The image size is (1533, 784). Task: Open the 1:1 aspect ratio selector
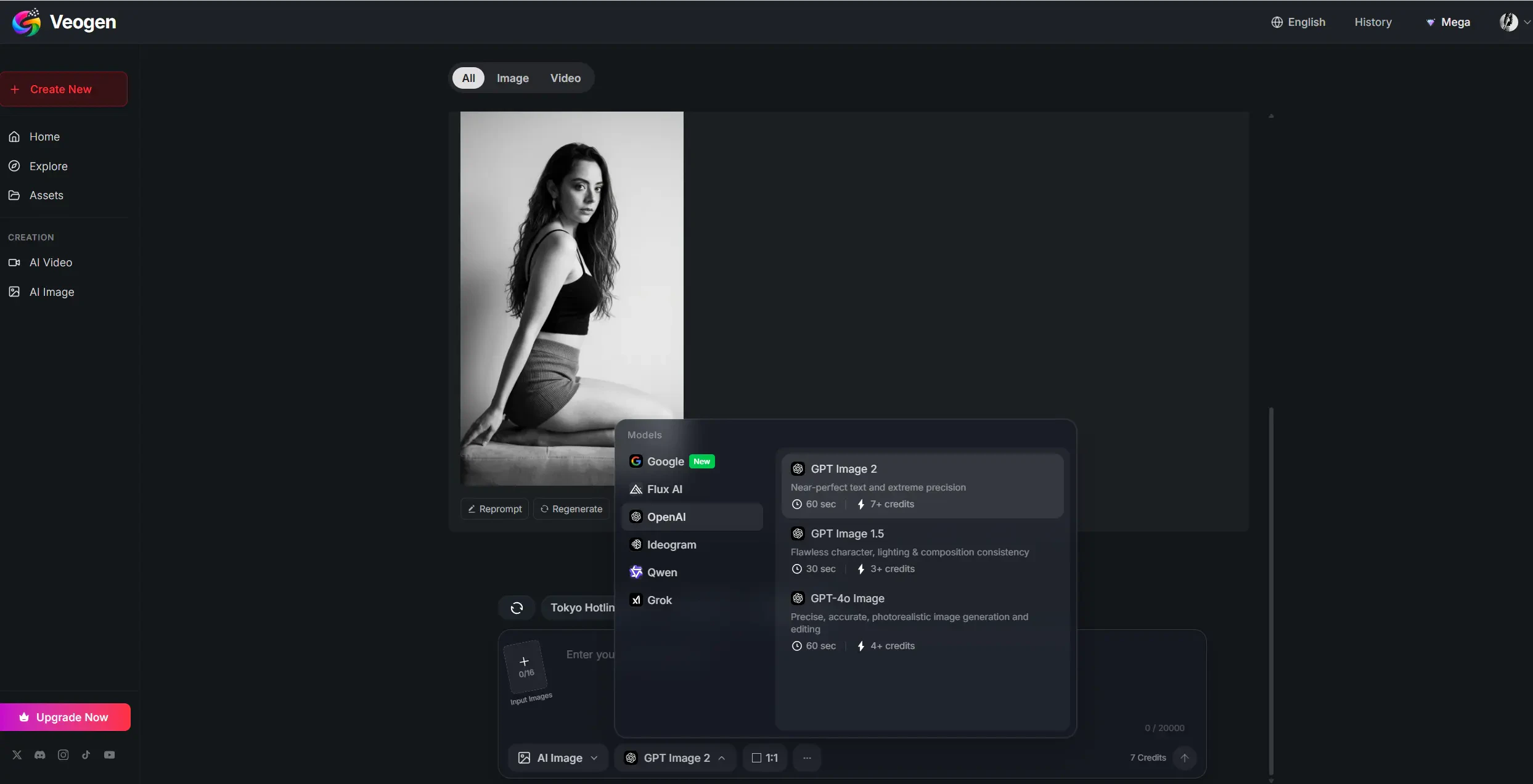click(764, 758)
